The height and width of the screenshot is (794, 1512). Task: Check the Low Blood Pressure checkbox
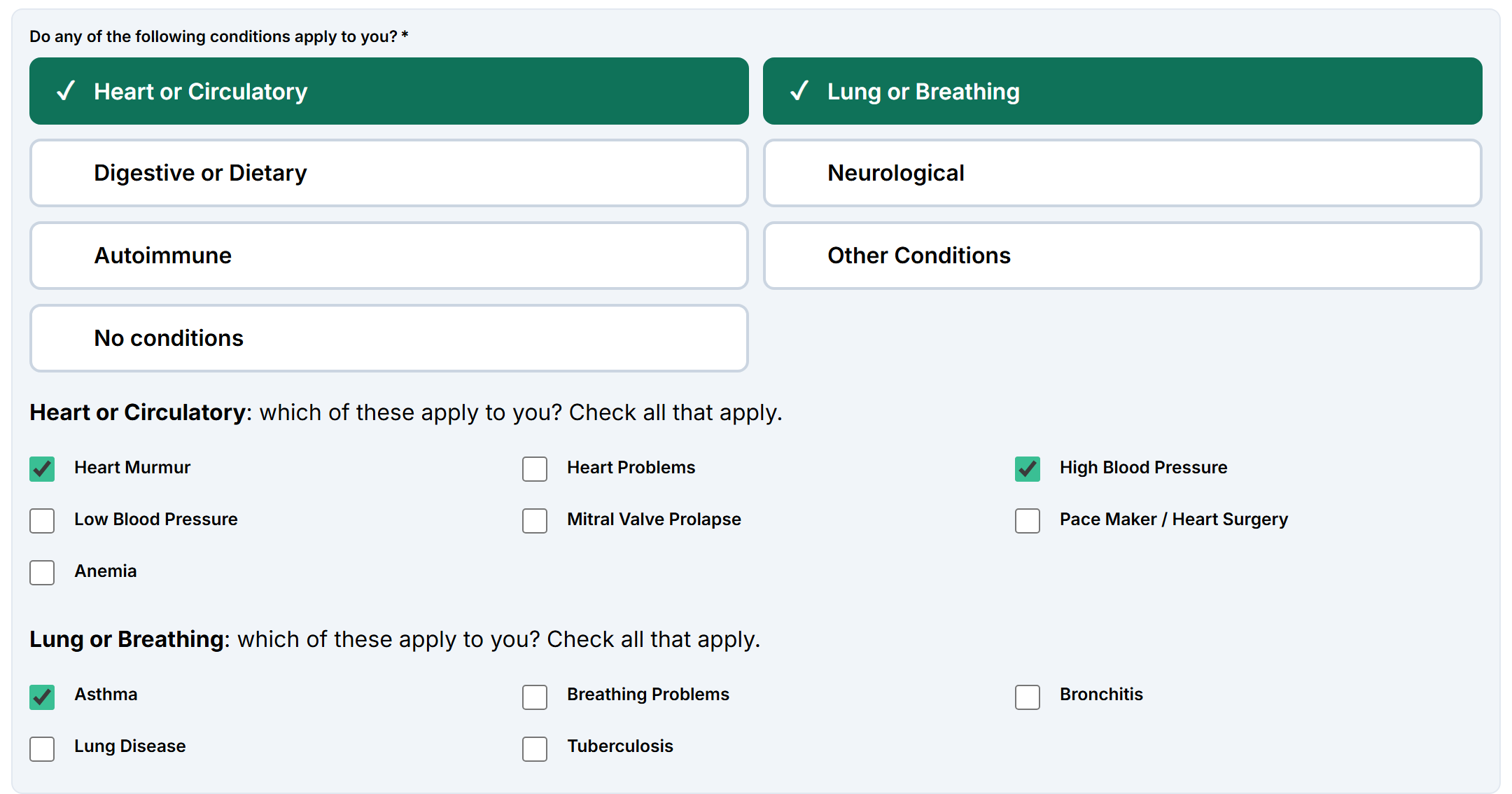(x=42, y=520)
